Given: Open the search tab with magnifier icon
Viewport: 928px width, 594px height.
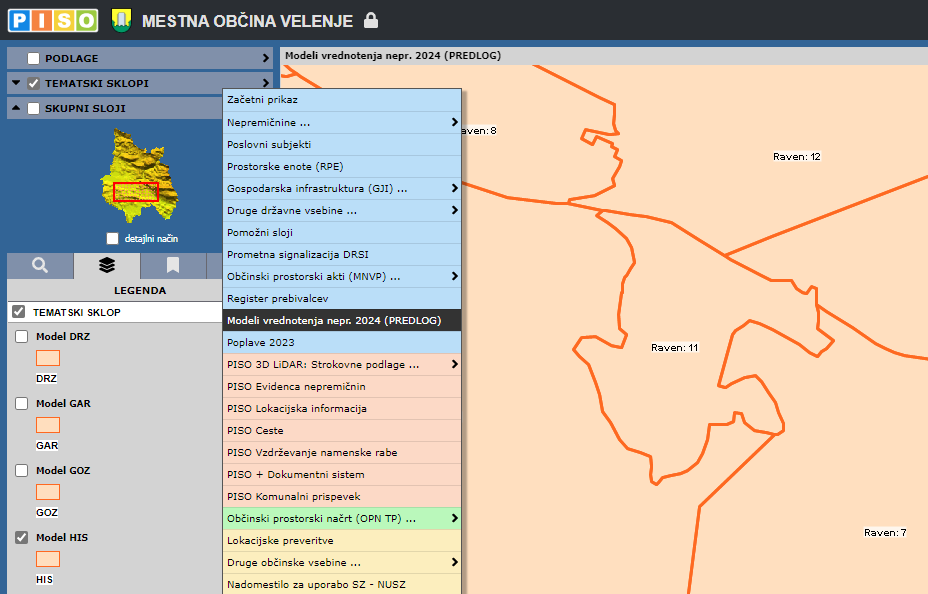Looking at the screenshot, I should coord(40,265).
